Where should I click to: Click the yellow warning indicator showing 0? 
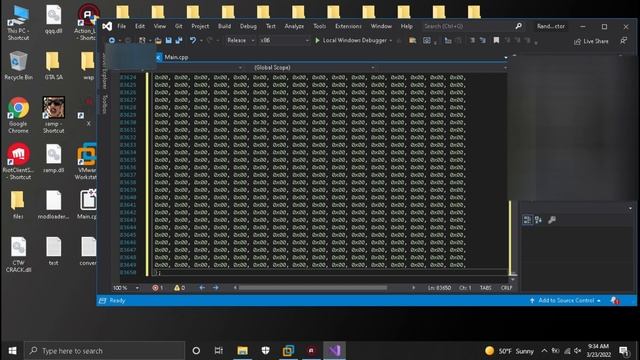[x=180, y=288]
